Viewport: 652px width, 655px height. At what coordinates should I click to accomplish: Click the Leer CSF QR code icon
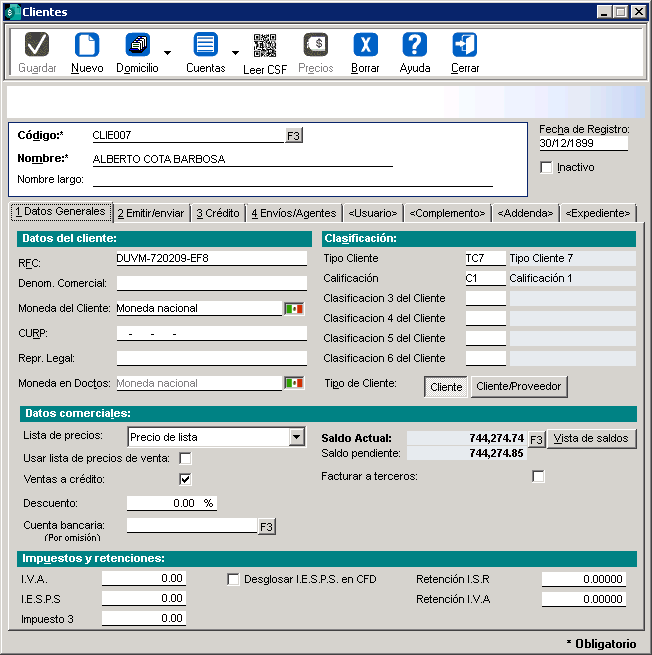coord(265,45)
